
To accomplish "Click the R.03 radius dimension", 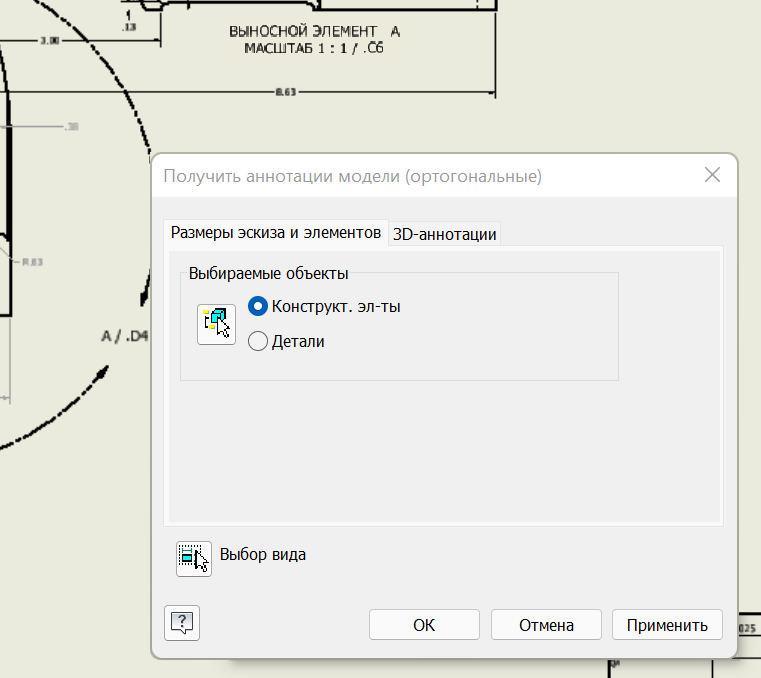I will [x=33, y=262].
